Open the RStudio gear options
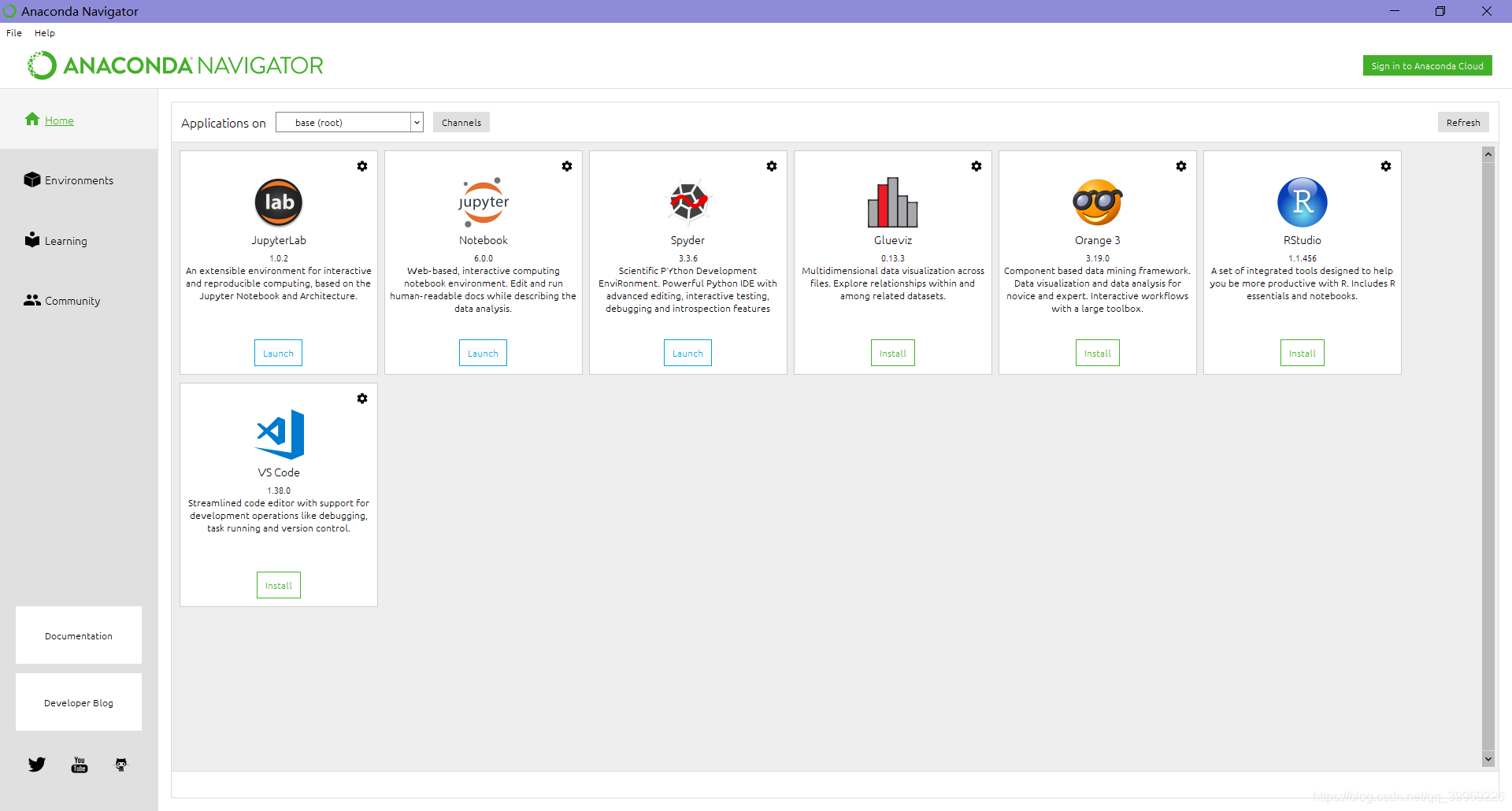 [x=1386, y=166]
